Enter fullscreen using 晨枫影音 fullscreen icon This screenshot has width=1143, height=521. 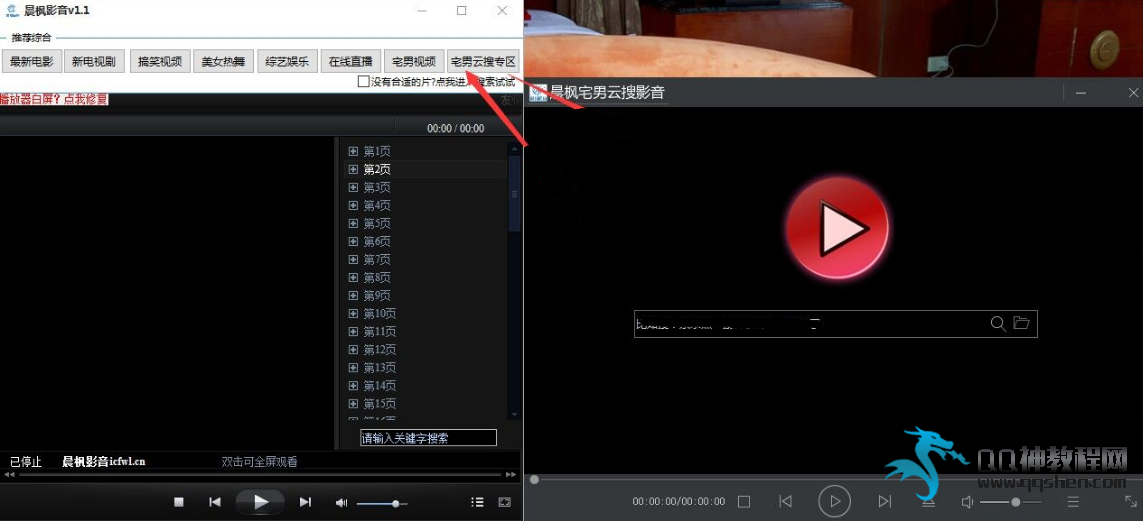pyautogui.click(x=504, y=502)
